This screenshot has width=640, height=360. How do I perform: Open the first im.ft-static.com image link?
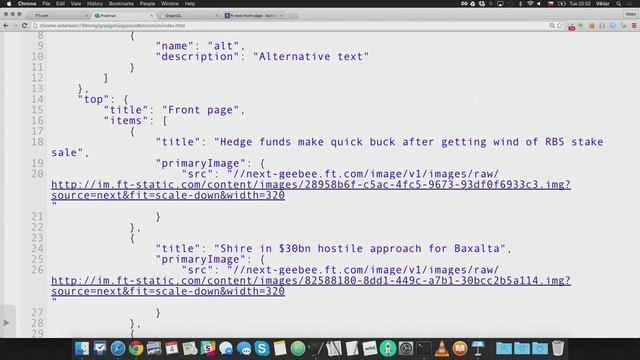click(311, 190)
